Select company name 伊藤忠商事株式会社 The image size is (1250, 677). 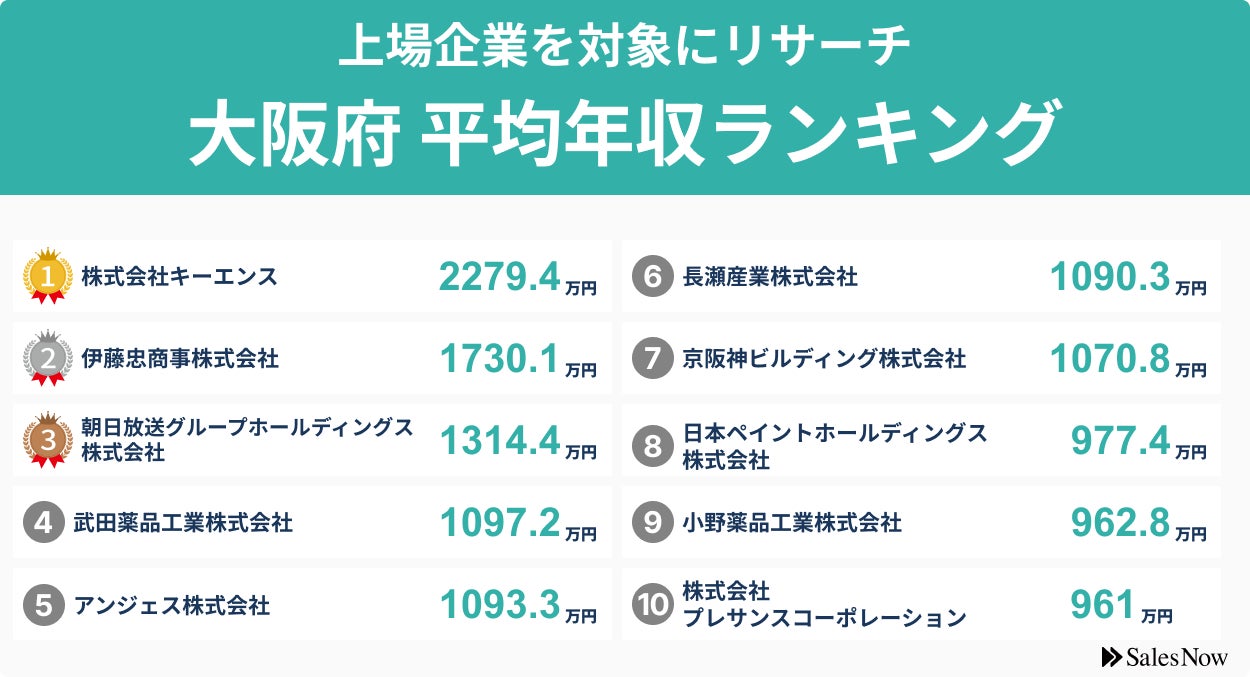pos(180,358)
